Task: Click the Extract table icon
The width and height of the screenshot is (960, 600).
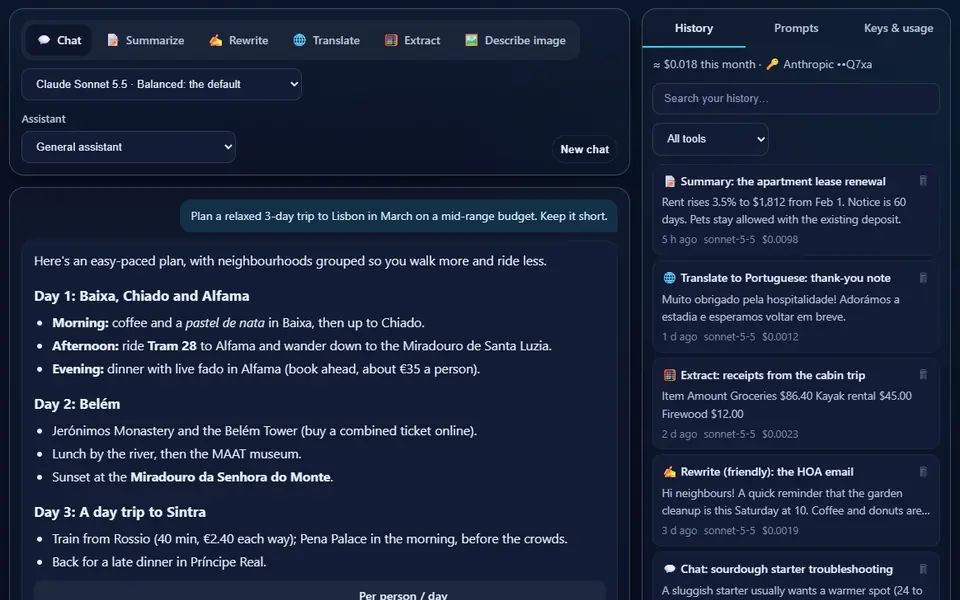Action: point(391,40)
